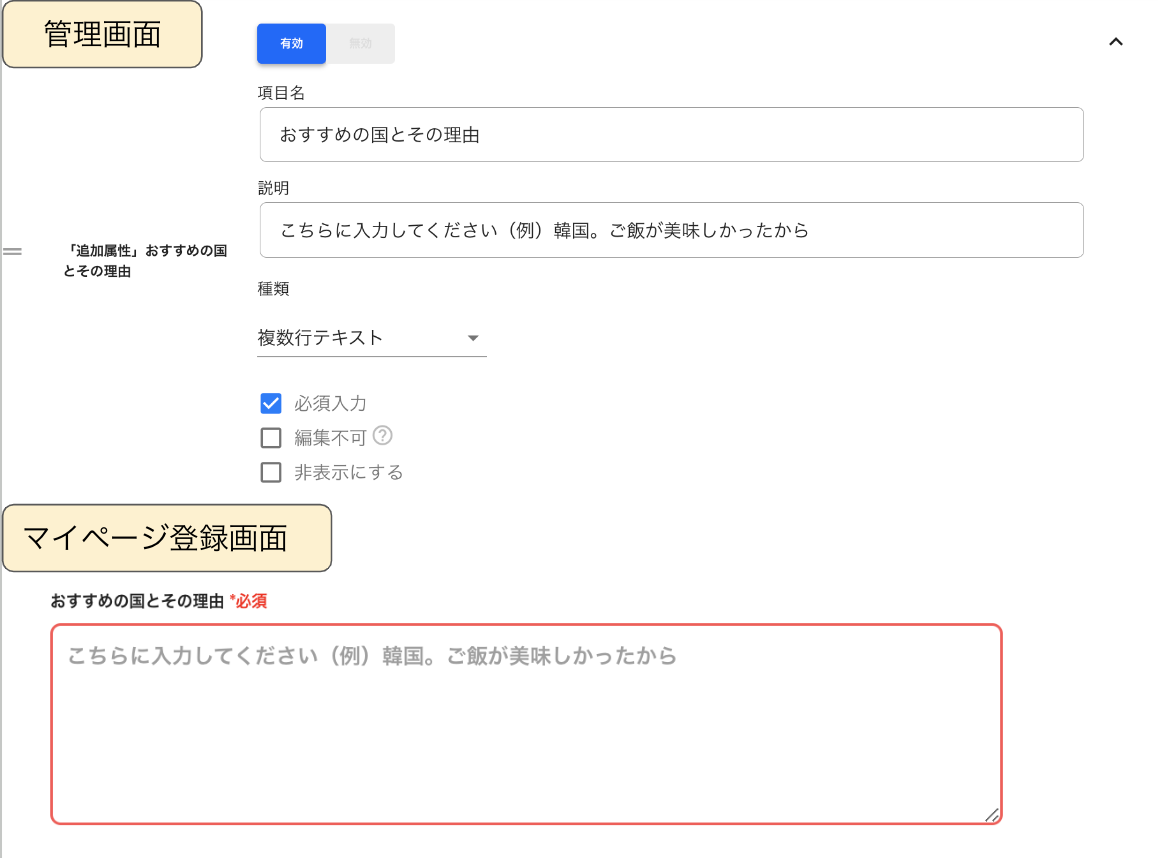The image size is (1158, 858).
Task: Click the 項目名 label text
Action: (x=281, y=93)
